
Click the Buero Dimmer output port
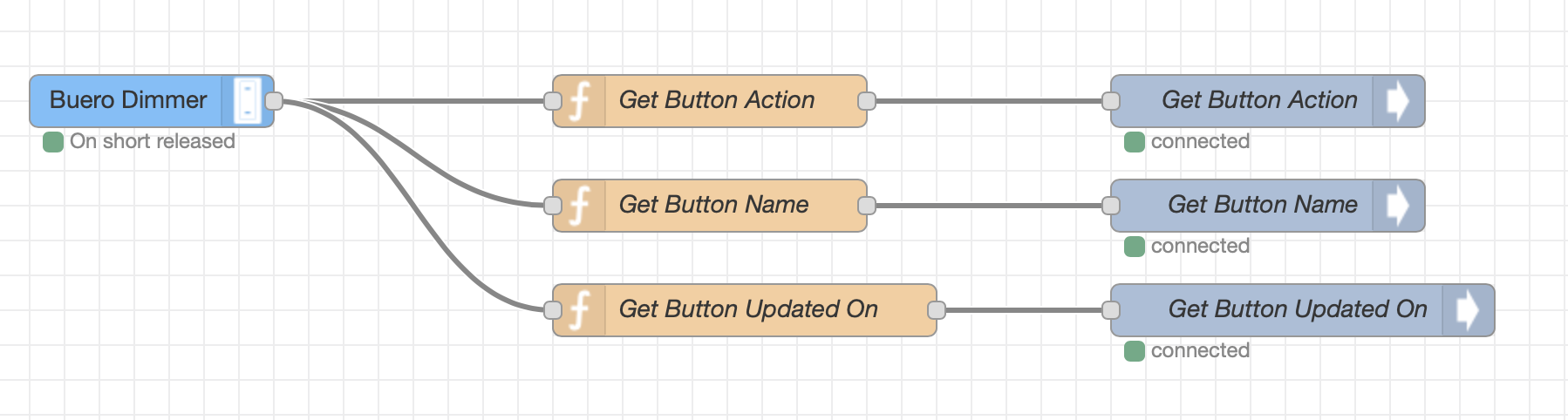274,101
